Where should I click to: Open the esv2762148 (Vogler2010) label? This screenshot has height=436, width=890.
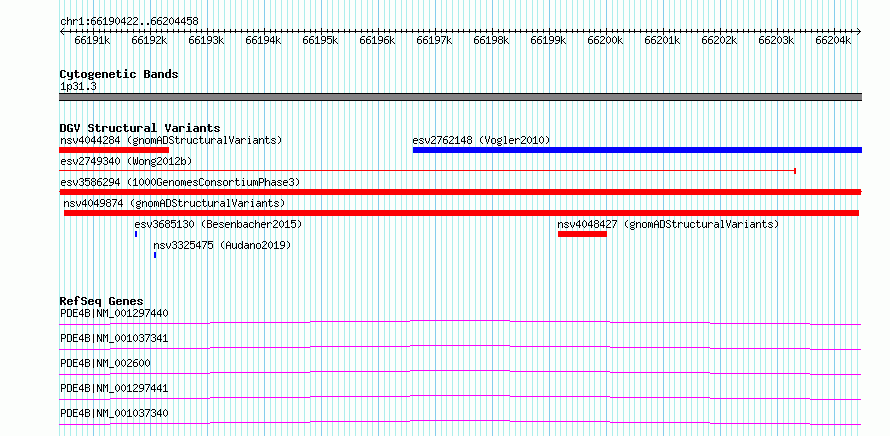coord(481,140)
